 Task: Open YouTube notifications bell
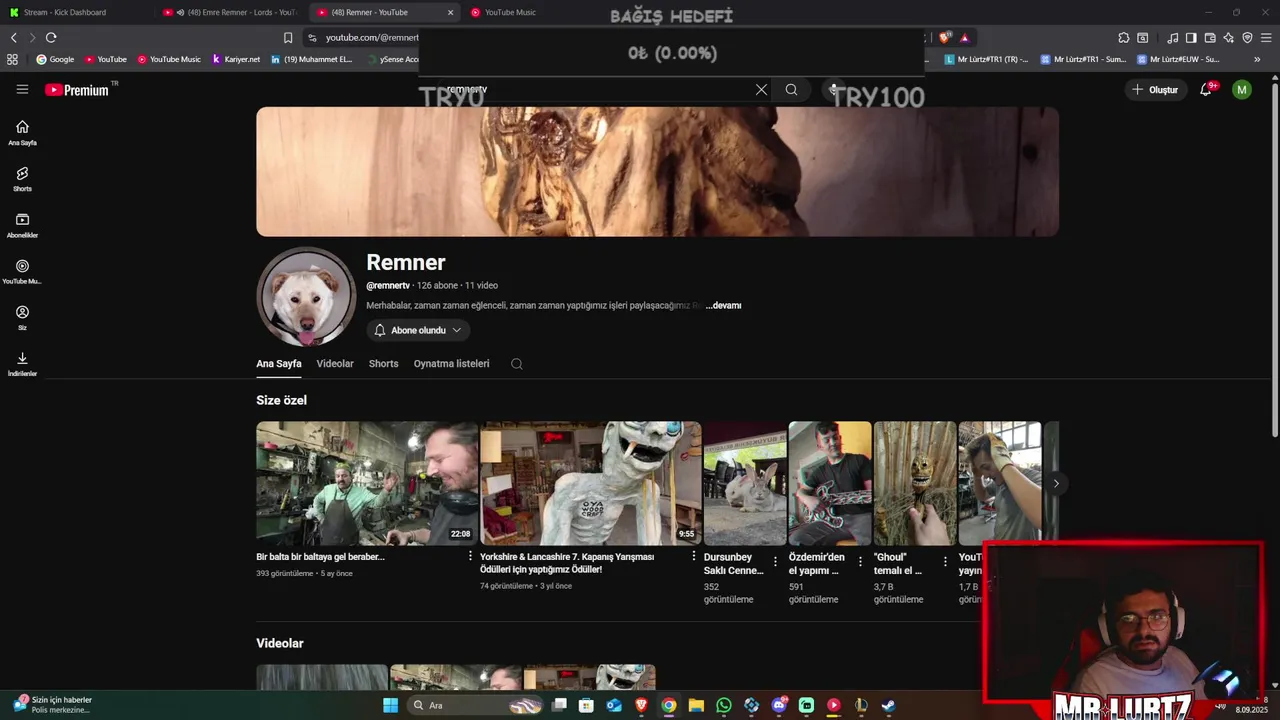point(1206,90)
